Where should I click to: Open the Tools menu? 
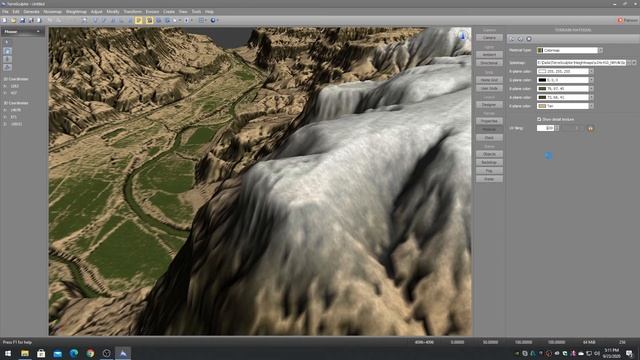[196, 12]
